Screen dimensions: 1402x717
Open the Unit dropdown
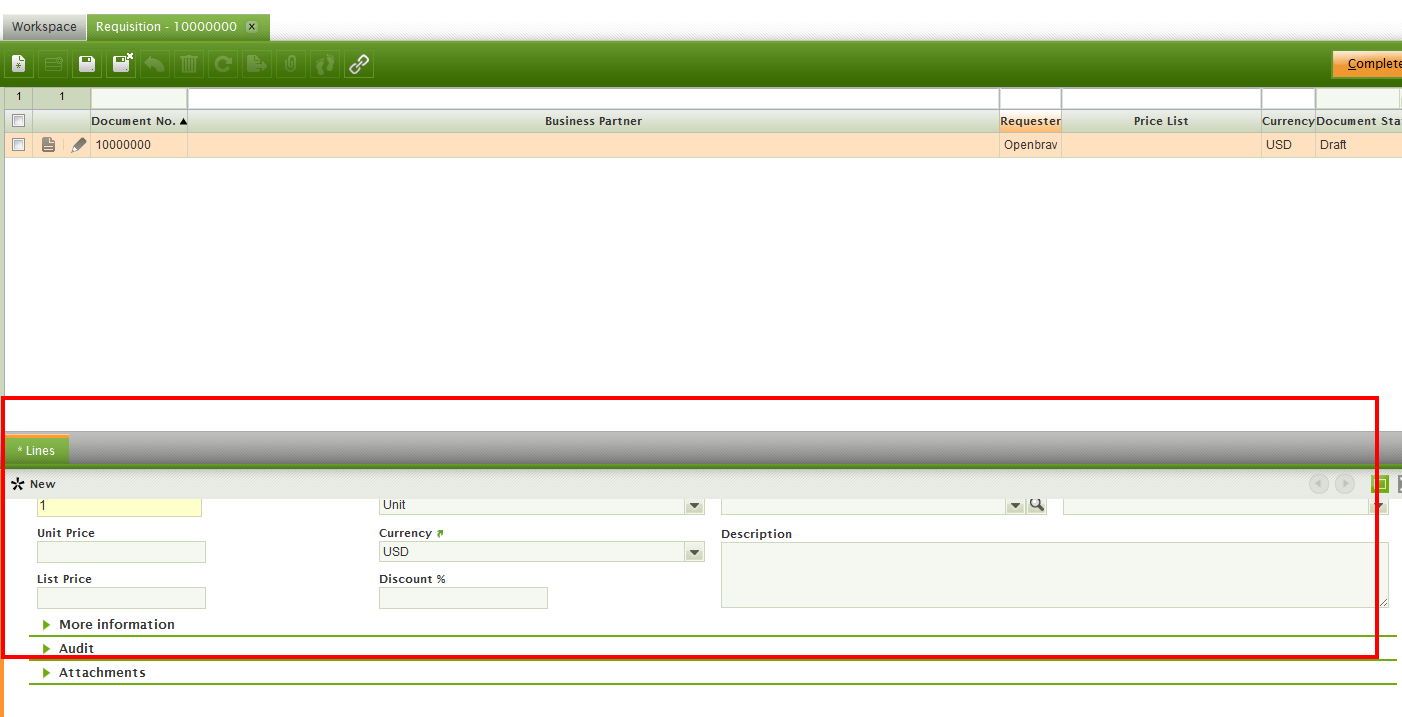695,506
